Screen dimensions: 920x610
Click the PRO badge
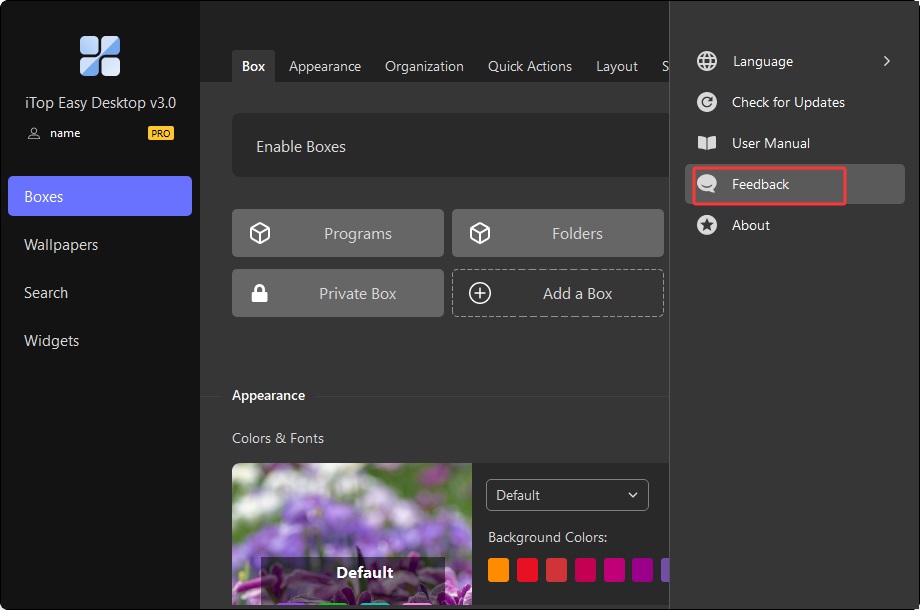pyautogui.click(x=161, y=133)
